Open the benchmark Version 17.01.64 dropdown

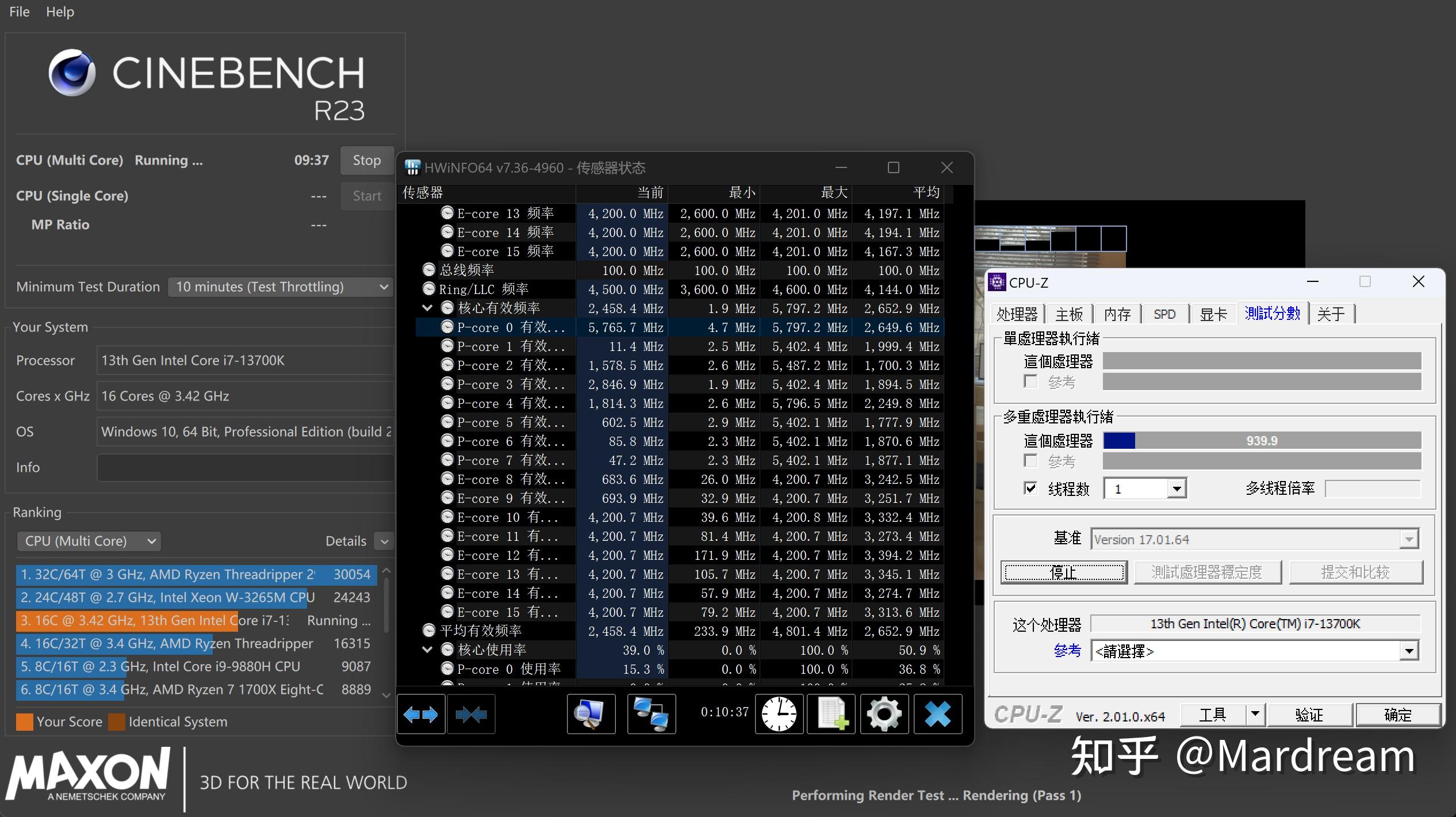pos(1408,539)
